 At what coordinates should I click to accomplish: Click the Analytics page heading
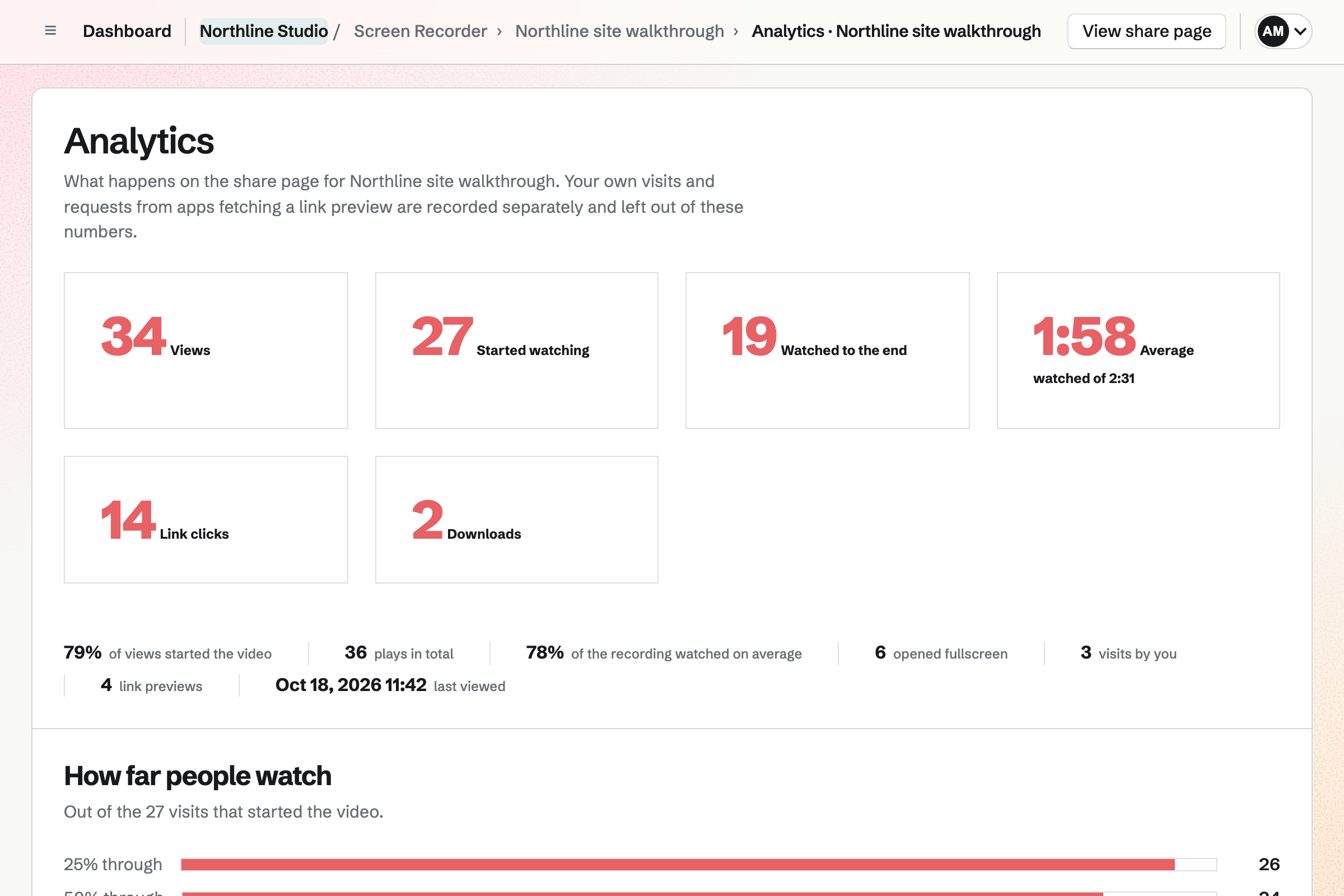[x=139, y=141]
